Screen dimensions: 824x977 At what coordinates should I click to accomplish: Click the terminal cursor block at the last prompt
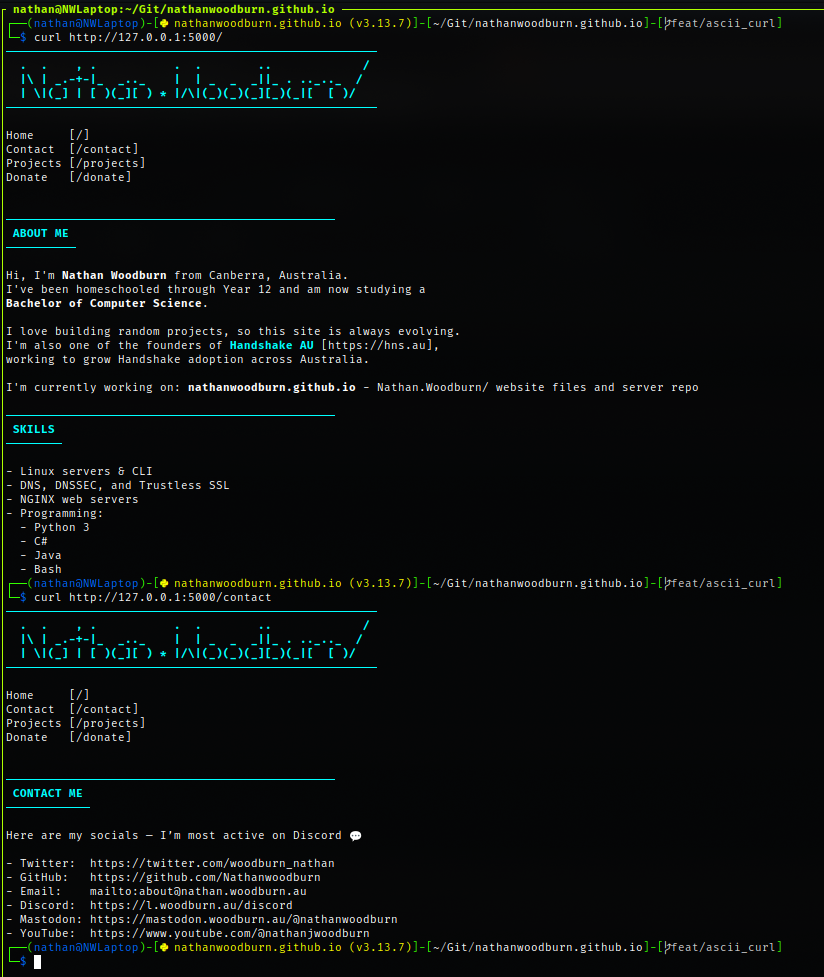(x=38, y=962)
